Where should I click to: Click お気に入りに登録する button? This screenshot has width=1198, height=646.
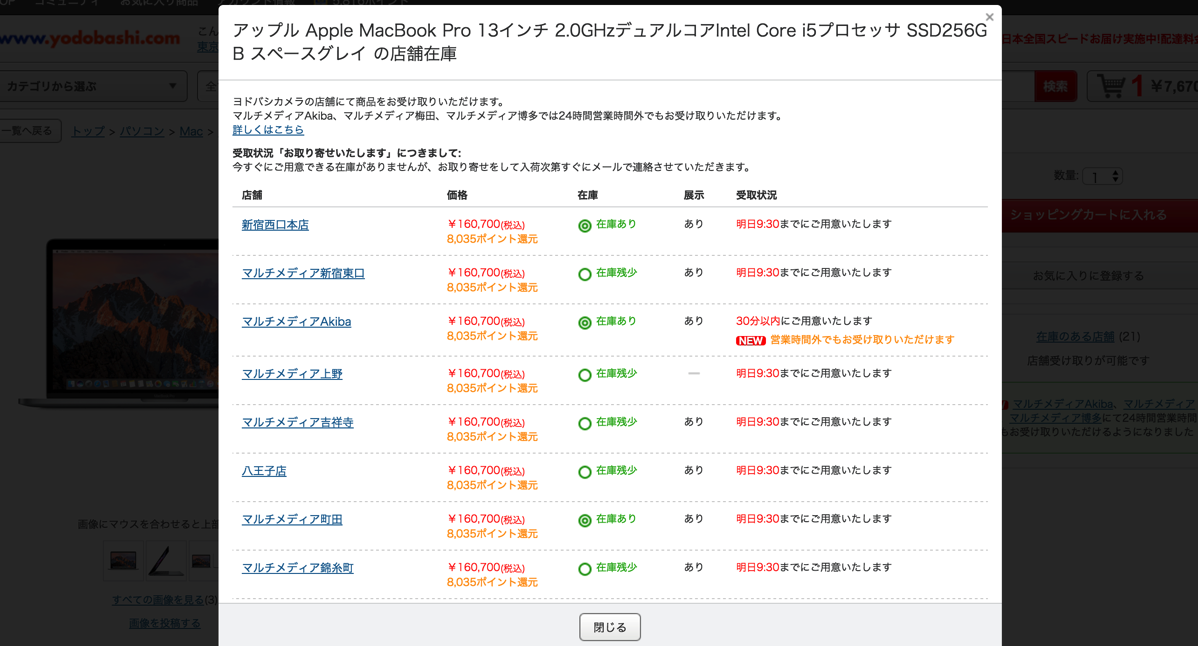pos(1099,276)
